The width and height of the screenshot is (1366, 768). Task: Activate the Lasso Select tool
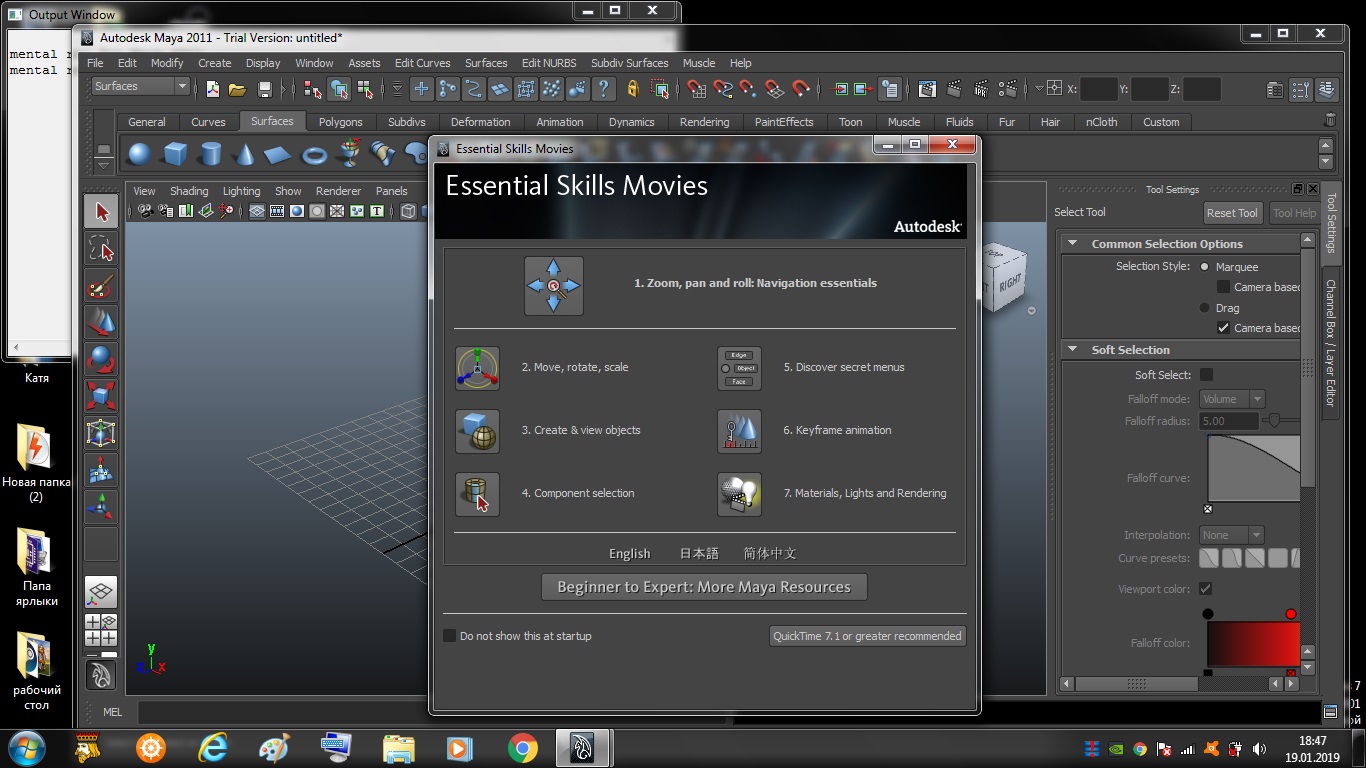tap(101, 248)
